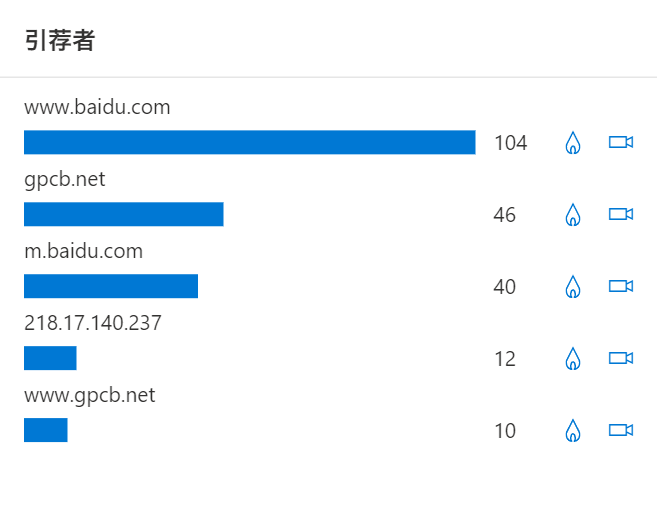657x511 pixels.
Task: Select the www.gpcb.net referrer label
Action: [90, 396]
